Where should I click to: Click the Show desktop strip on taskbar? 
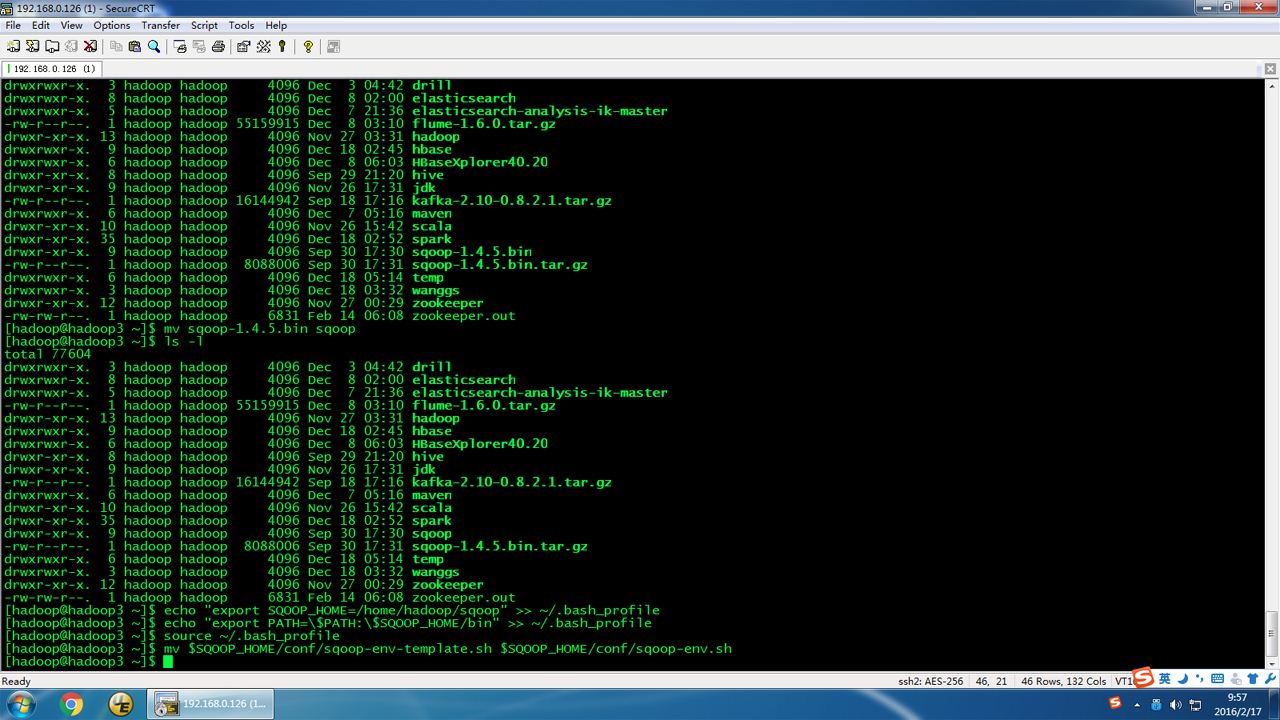coord(1273,704)
